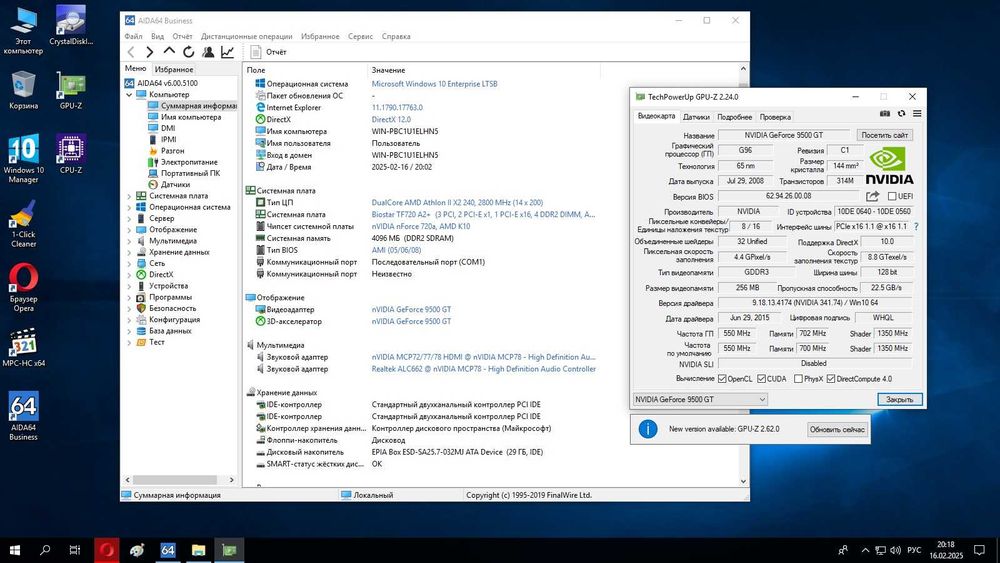The image size is (1000, 563).
Task: Toggle the DirectCompute 4.0 checkbox
Action: click(830, 379)
